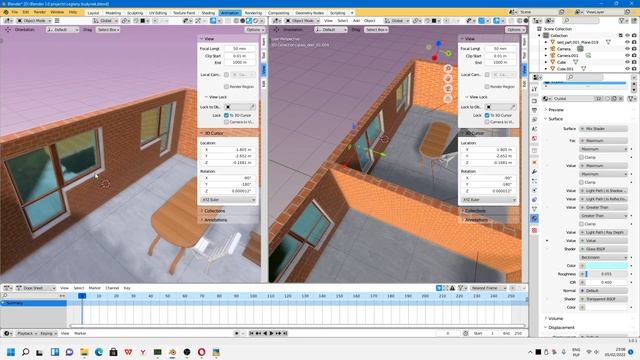
Task: Open File Explorer from the taskbar
Action: click(x=84, y=352)
